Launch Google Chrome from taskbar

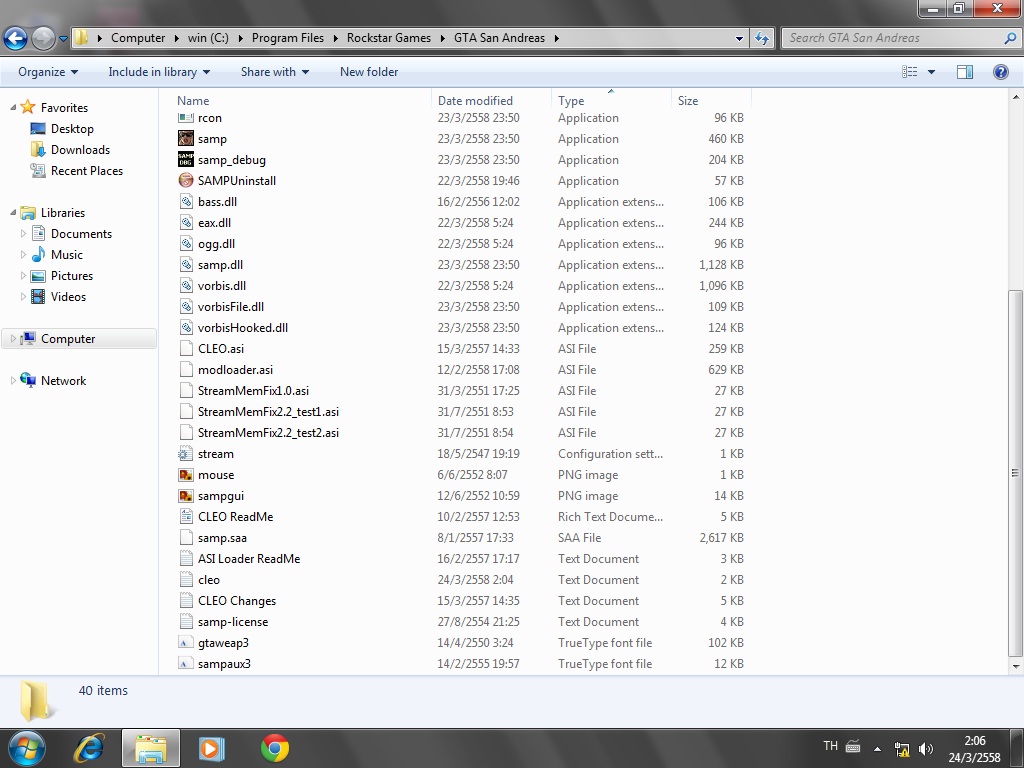point(275,748)
